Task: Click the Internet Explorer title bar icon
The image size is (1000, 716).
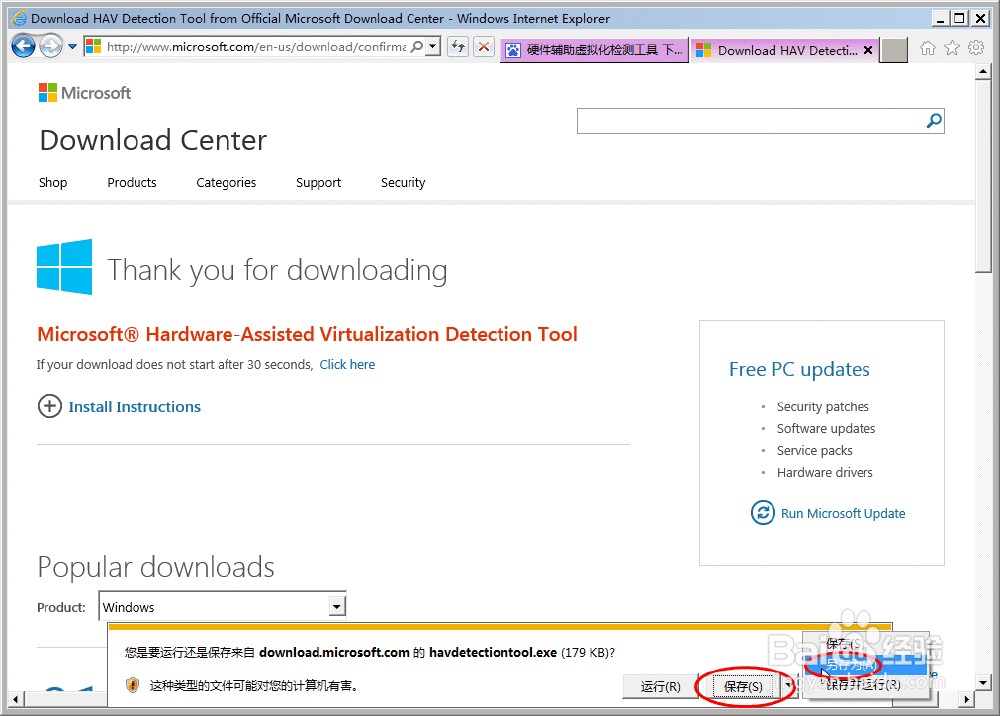Action: (20, 18)
